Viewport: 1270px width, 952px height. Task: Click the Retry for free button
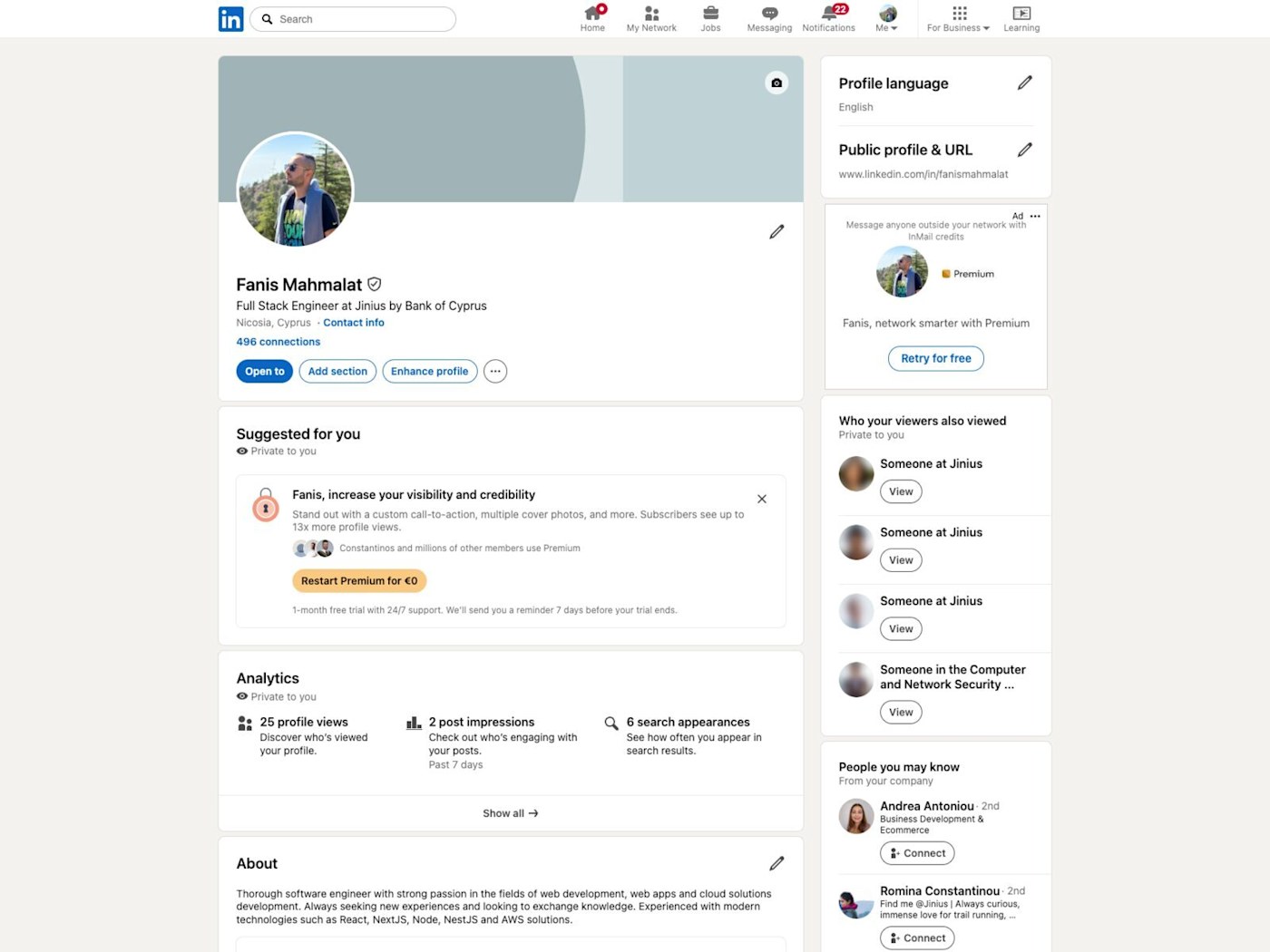point(936,358)
